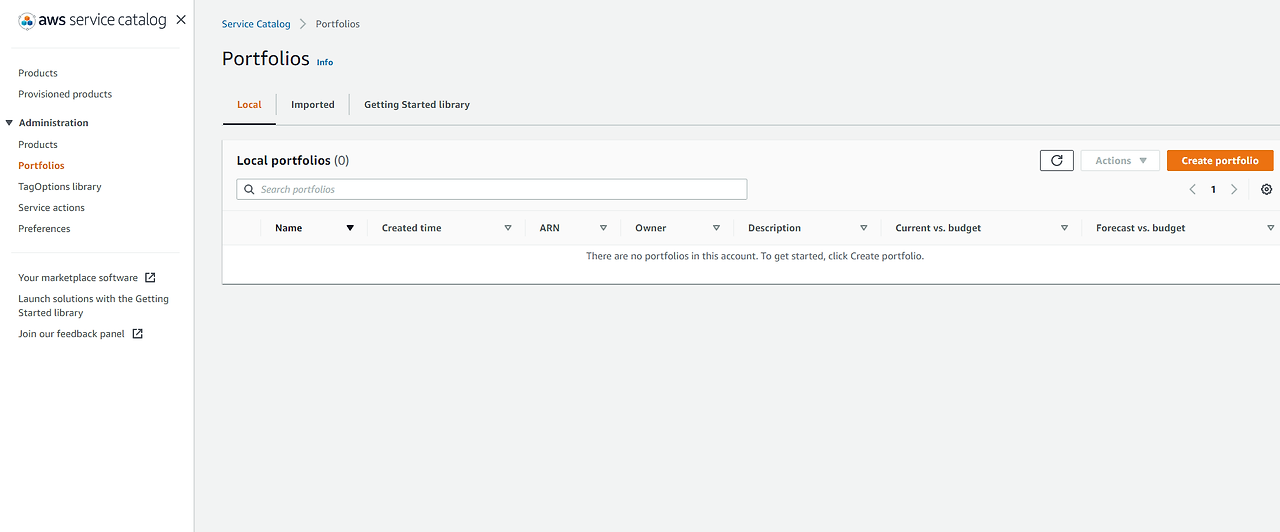The image size is (1280, 532).
Task: Open the Getting Started library tab
Action: tap(417, 104)
